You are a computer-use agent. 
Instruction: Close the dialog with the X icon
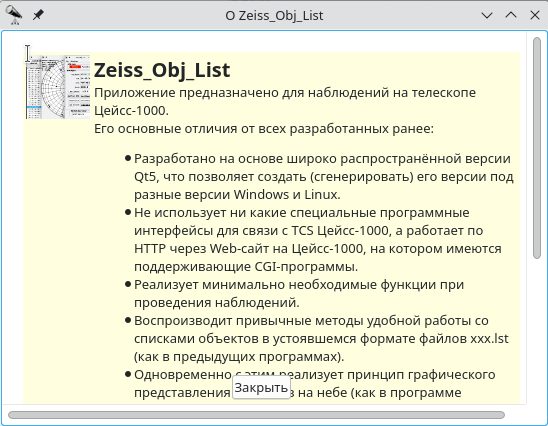point(535,15)
